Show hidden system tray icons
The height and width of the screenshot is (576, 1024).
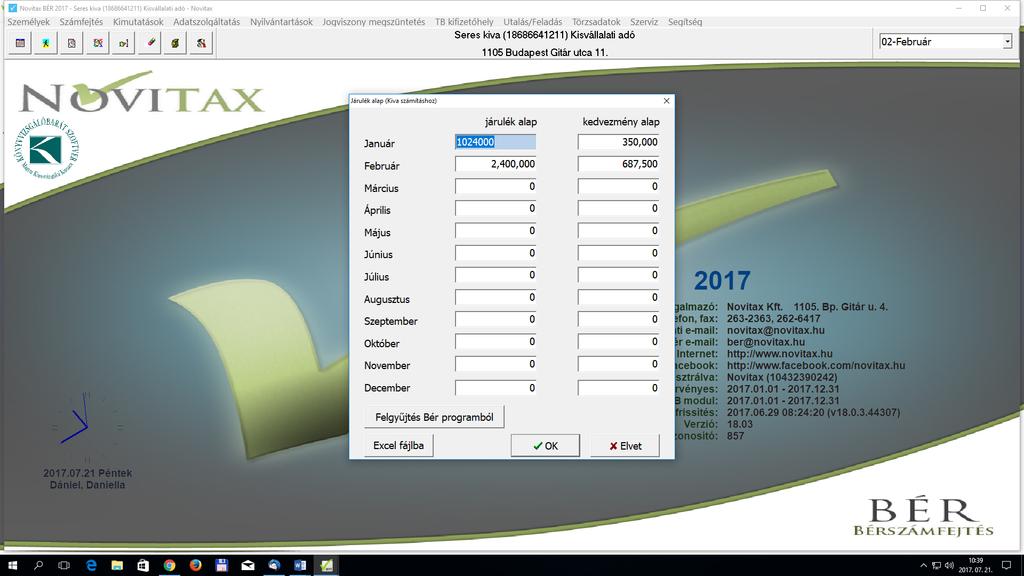pos(923,566)
